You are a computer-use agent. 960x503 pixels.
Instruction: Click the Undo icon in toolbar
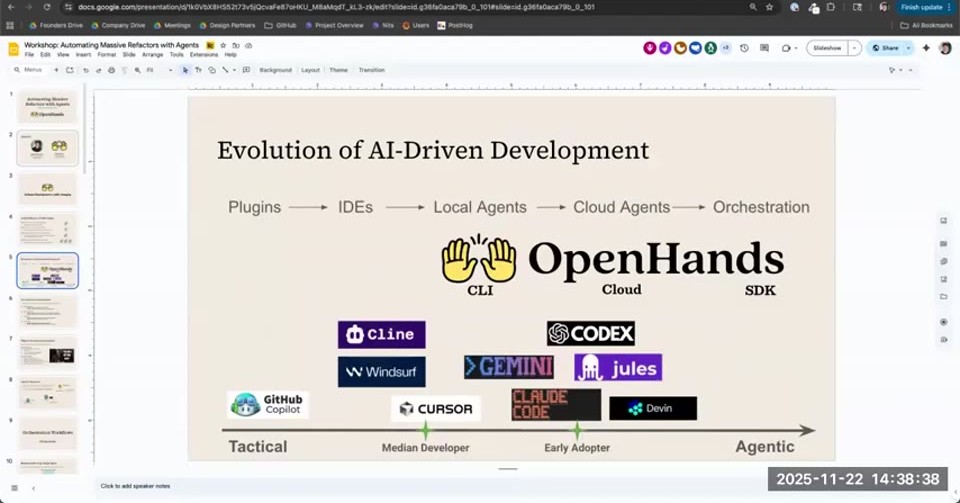[x=86, y=70]
